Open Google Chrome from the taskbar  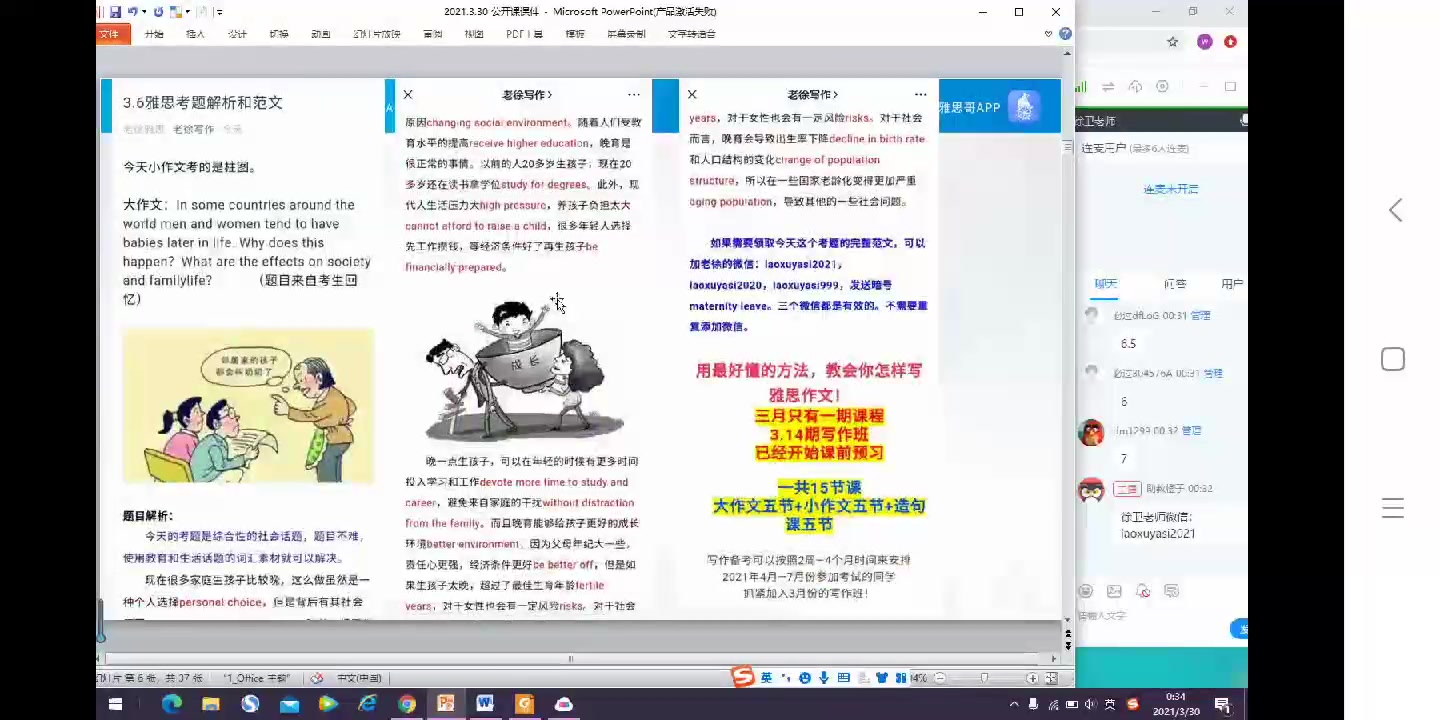click(x=407, y=704)
